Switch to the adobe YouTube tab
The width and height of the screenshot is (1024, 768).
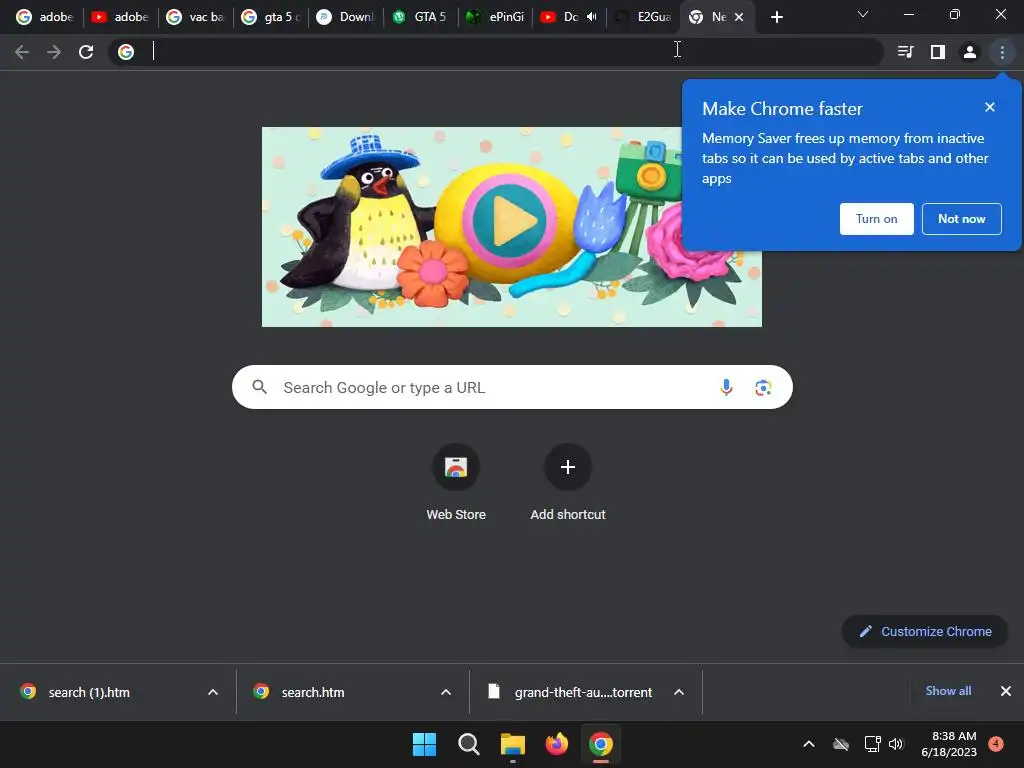coord(120,17)
